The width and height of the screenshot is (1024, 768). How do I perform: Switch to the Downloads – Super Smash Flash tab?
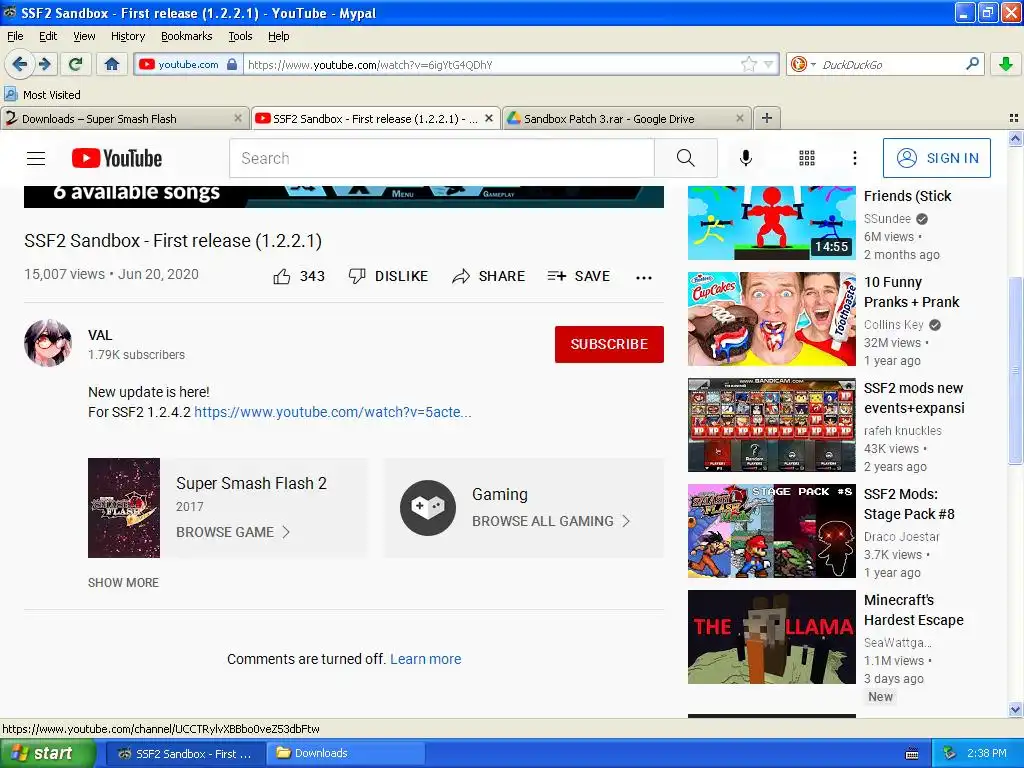[124, 118]
